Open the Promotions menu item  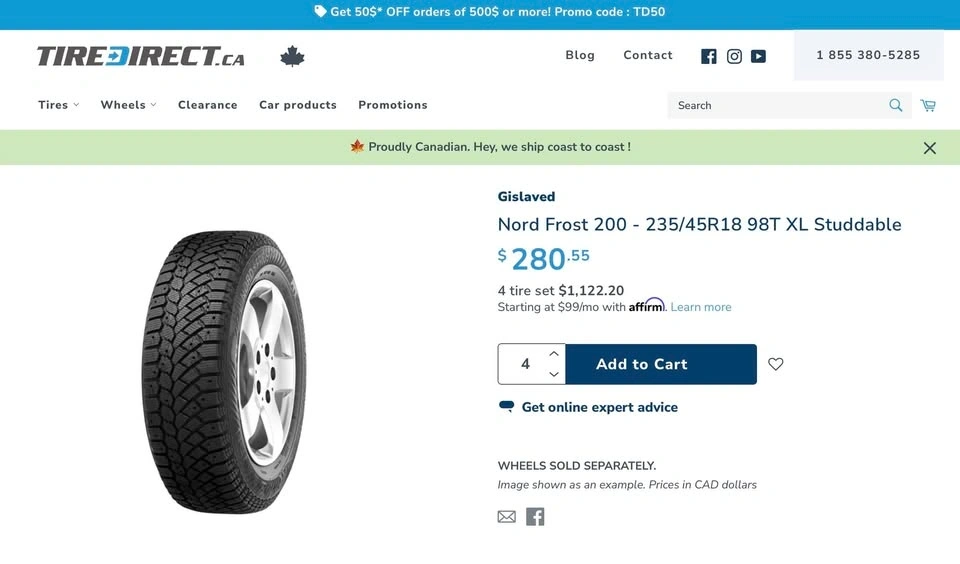(x=393, y=105)
